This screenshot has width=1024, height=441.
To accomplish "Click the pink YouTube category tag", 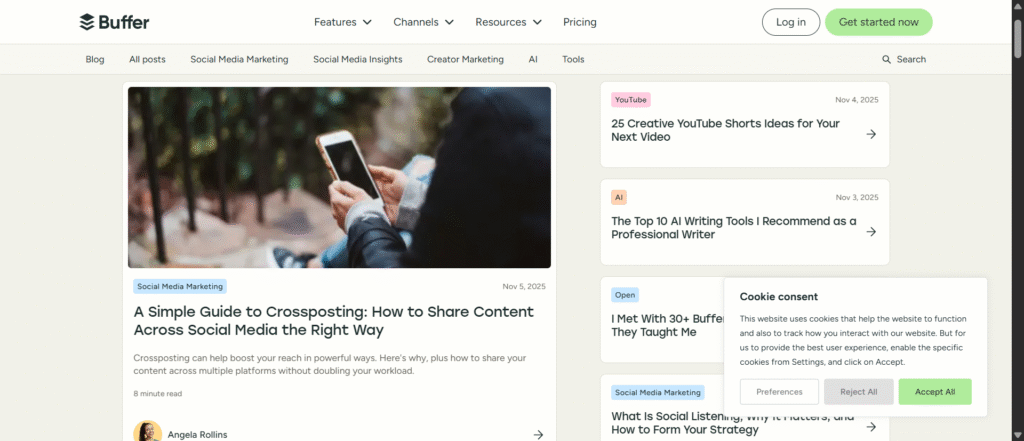I will click(x=630, y=100).
